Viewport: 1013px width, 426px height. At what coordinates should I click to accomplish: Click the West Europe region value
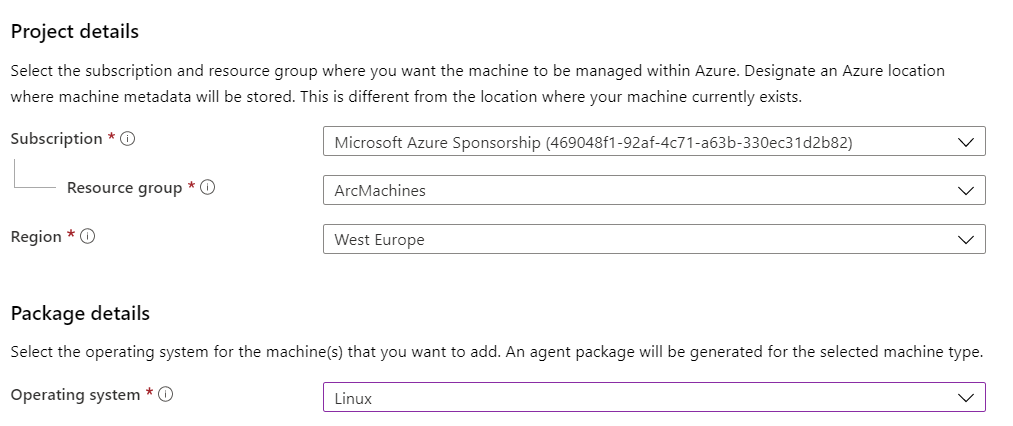[379, 240]
